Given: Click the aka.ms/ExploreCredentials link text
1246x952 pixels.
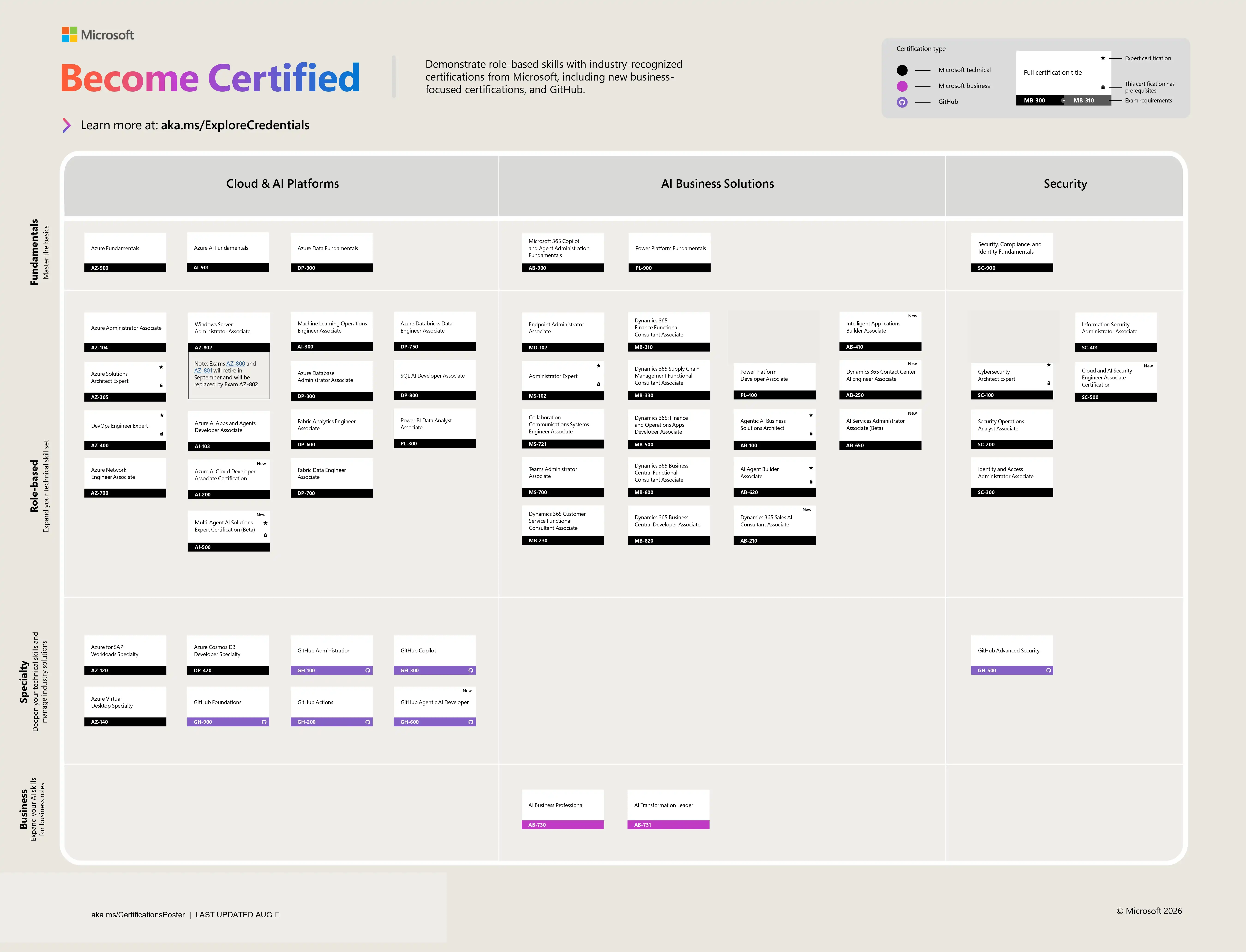Looking at the screenshot, I should tap(235, 125).
